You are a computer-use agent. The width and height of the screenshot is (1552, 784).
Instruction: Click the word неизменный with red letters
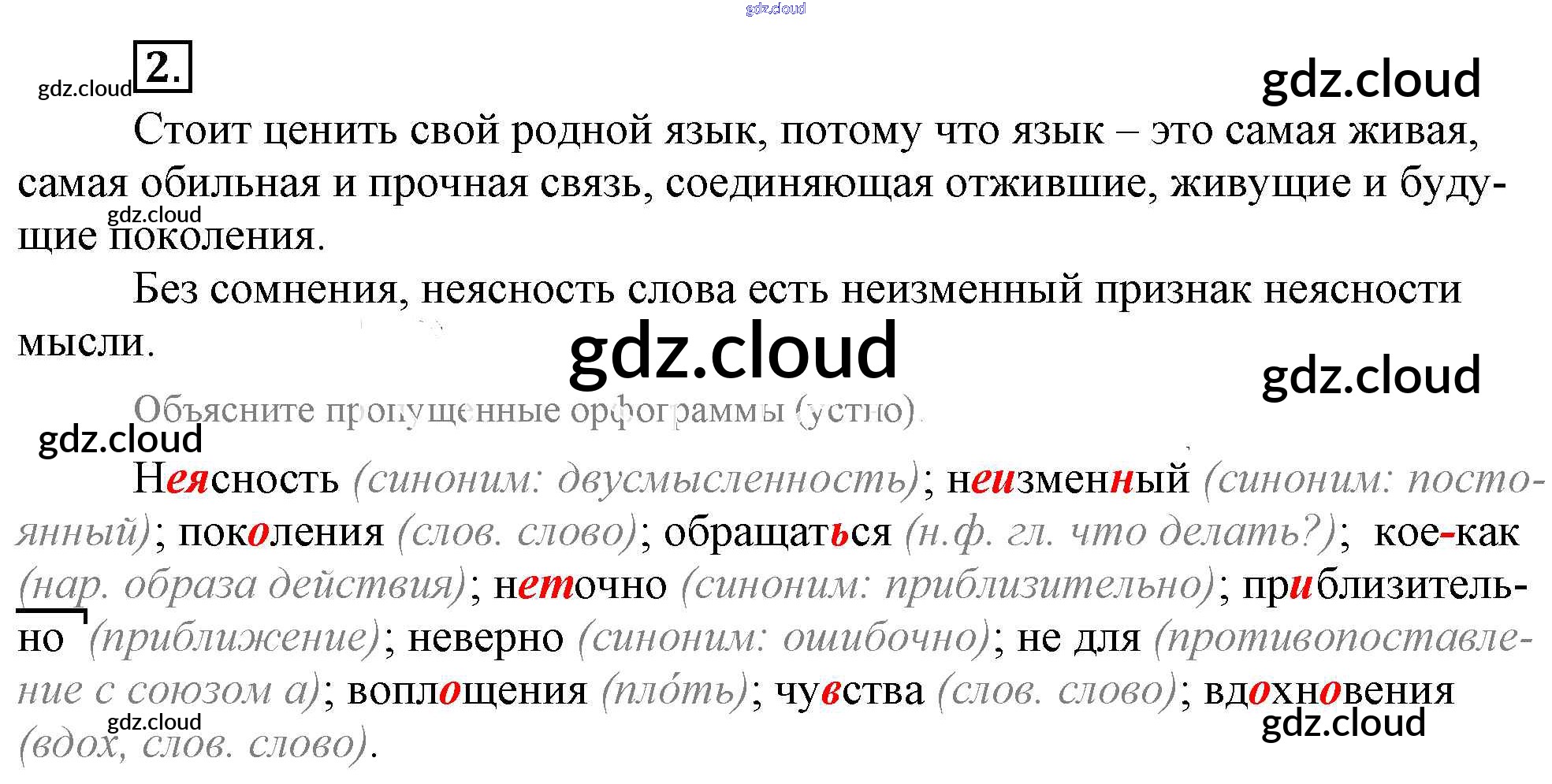coord(1067,479)
